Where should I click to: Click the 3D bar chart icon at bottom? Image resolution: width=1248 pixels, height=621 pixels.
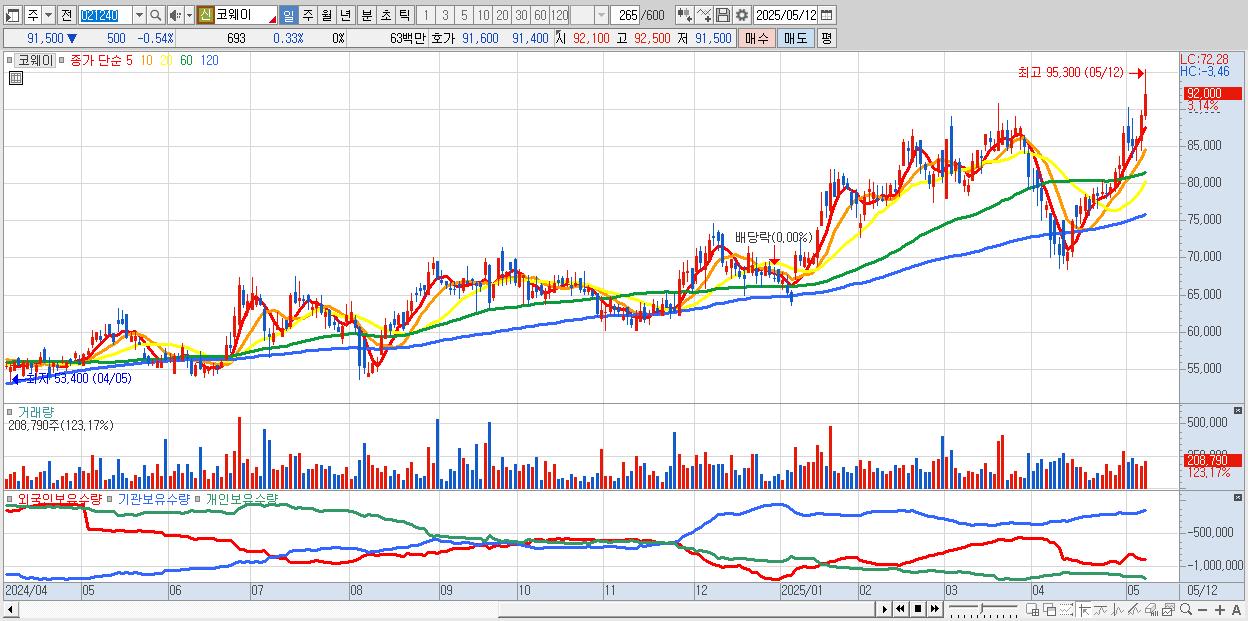point(1151,609)
